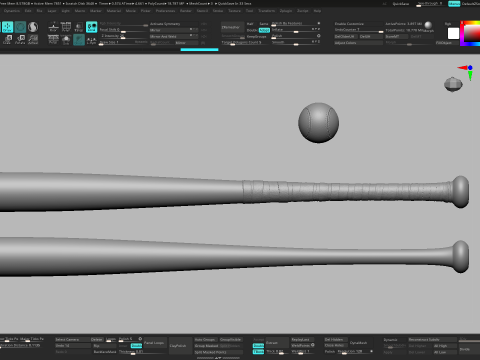The width and height of the screenshot is (480, 360).
Task: Click the Z Intensity slider
Action: tap(123, 36)
